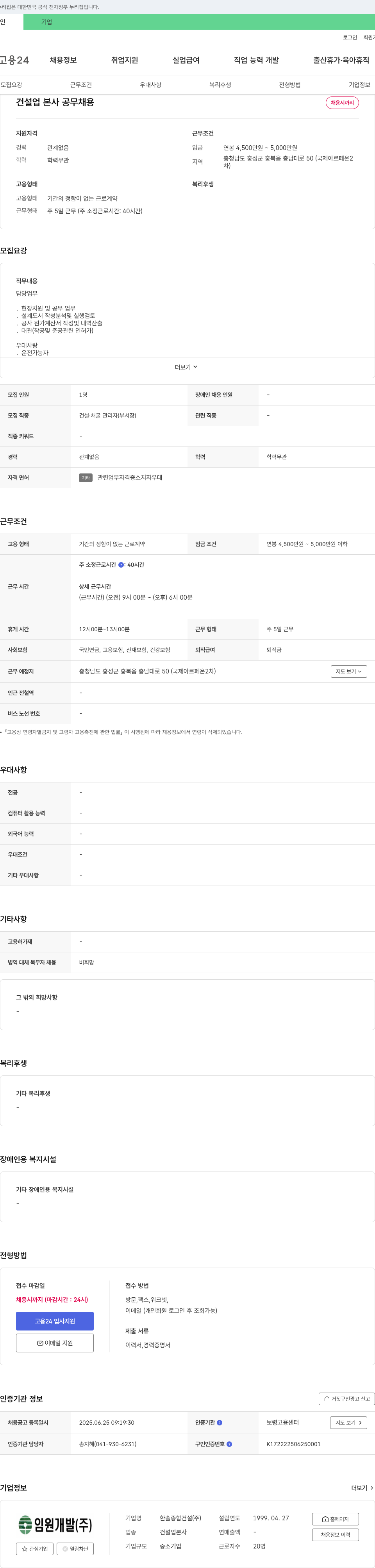Jump to 기업정보 section tab
The width and height of the screenshot is (375, 1568).
point(360,85)
